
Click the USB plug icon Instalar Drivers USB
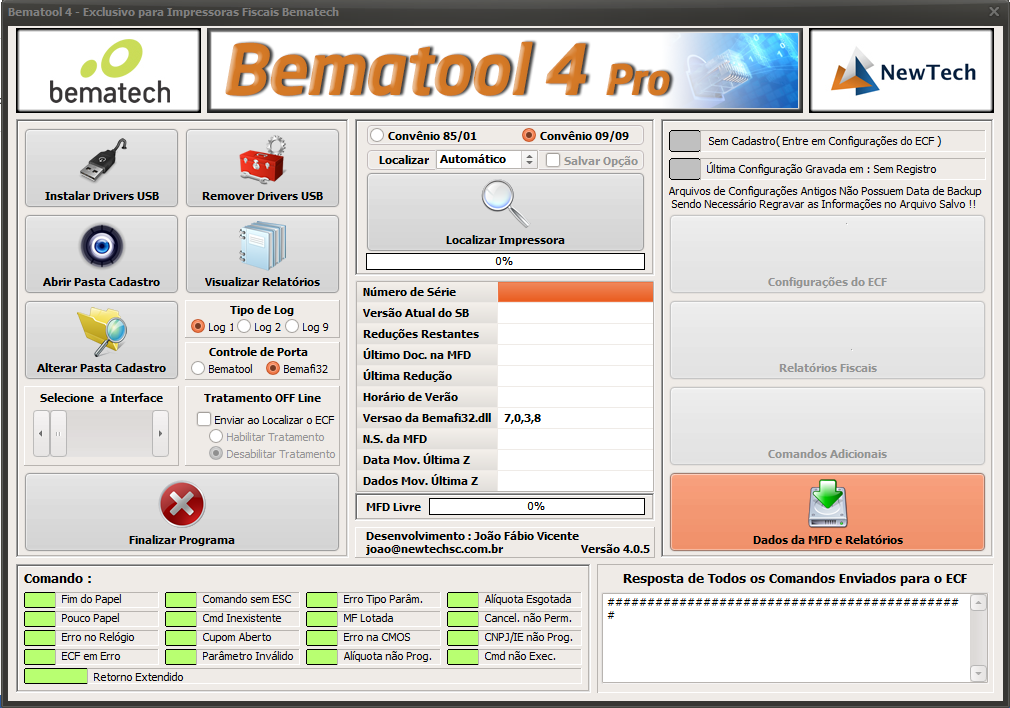[x=103, y=160]
